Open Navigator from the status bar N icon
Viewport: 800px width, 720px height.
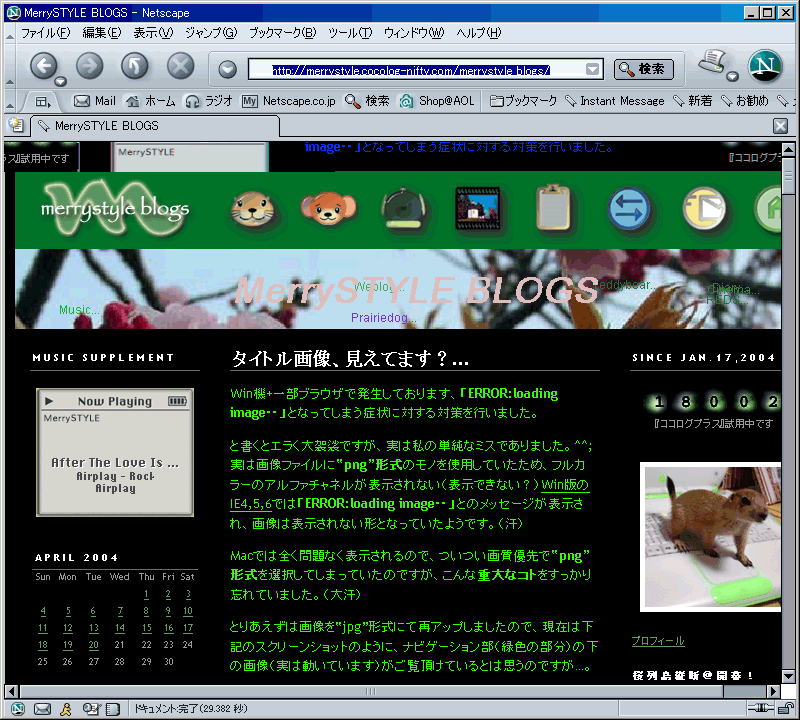(18, 708)
